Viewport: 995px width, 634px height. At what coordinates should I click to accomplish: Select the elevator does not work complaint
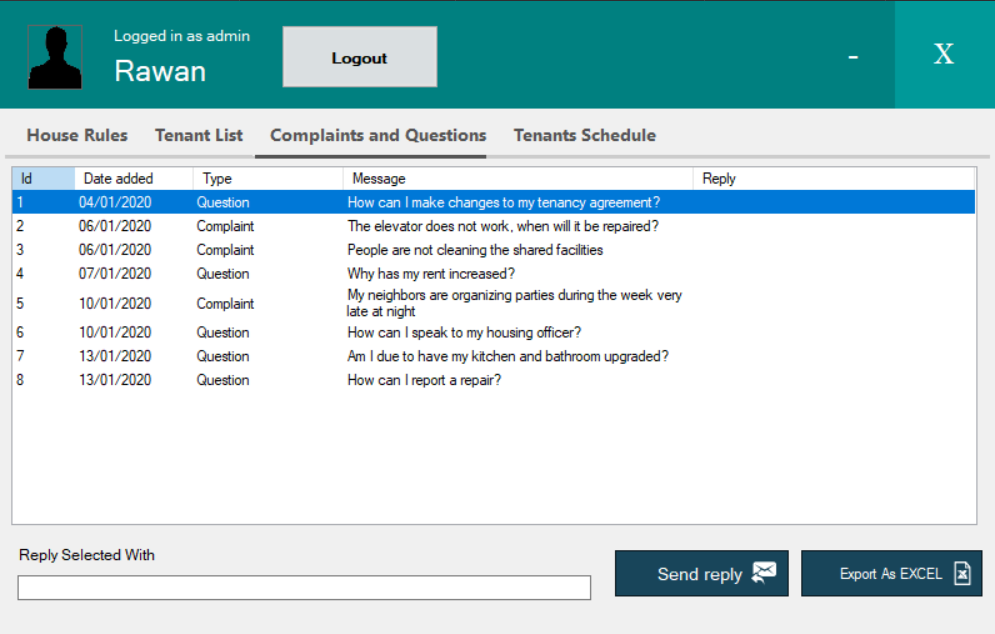[494, 226]
